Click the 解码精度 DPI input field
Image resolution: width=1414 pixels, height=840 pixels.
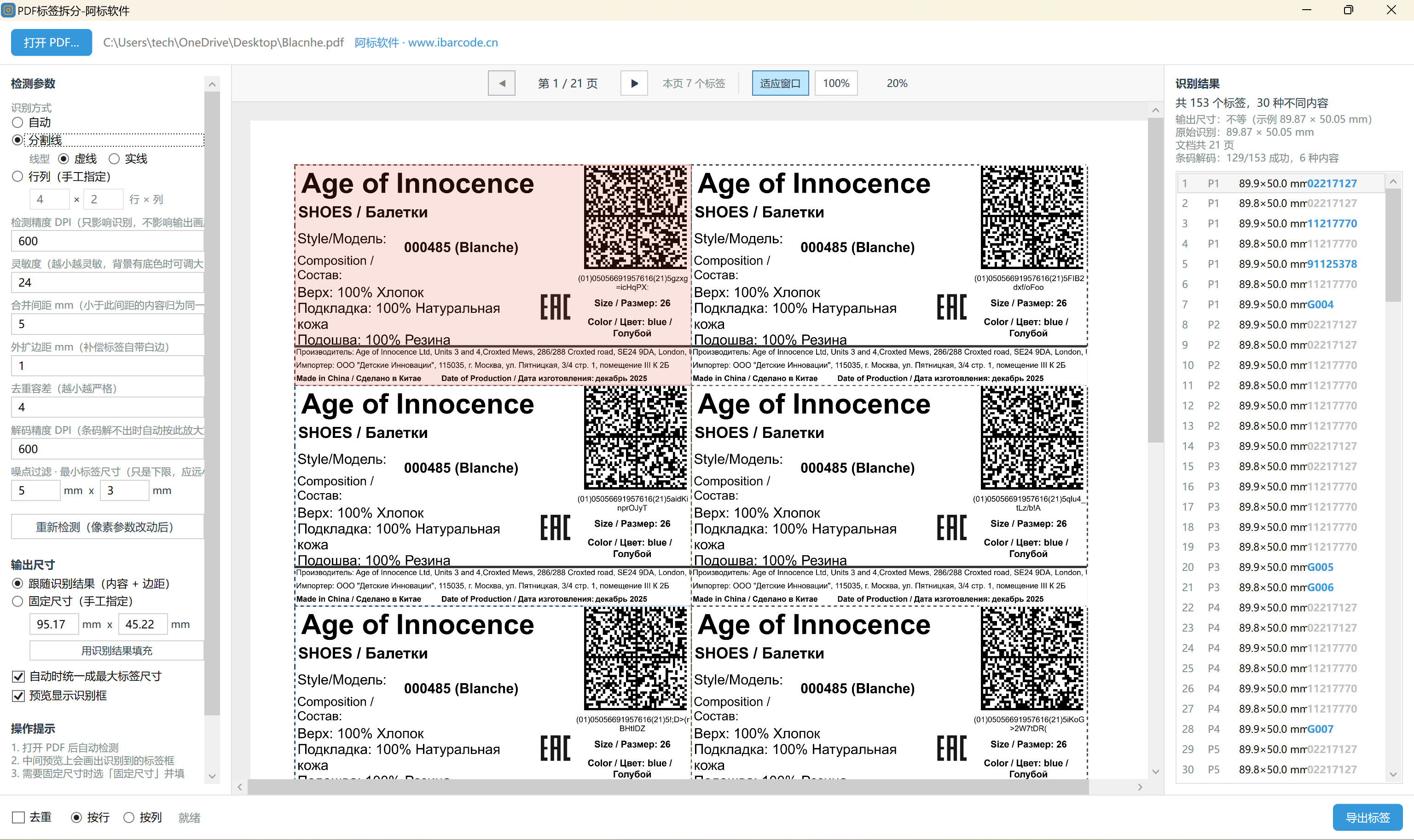pyautogui.click(x=107, y=449)
